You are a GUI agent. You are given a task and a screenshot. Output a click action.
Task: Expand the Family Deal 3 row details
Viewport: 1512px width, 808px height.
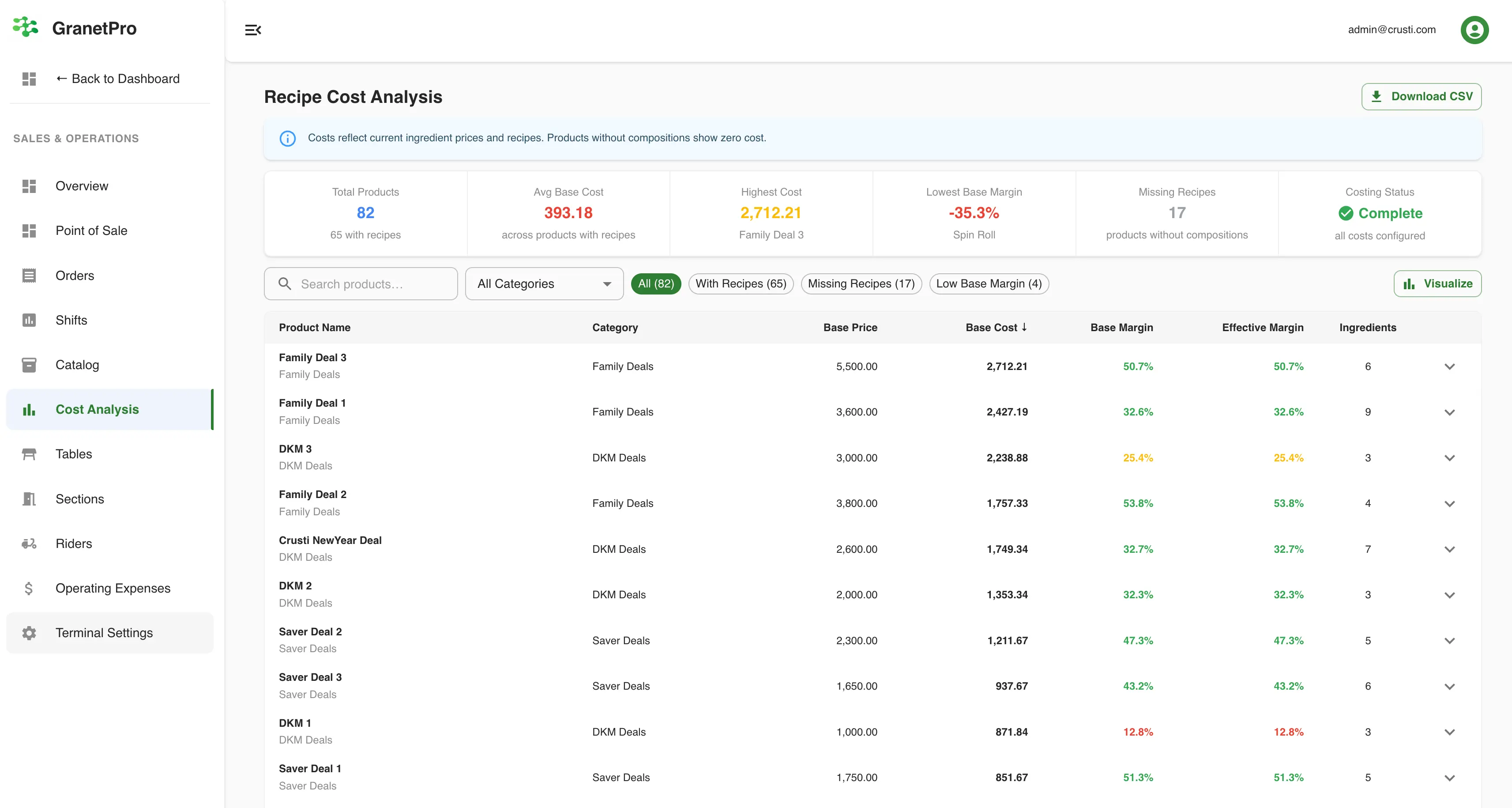(1450, 366)
